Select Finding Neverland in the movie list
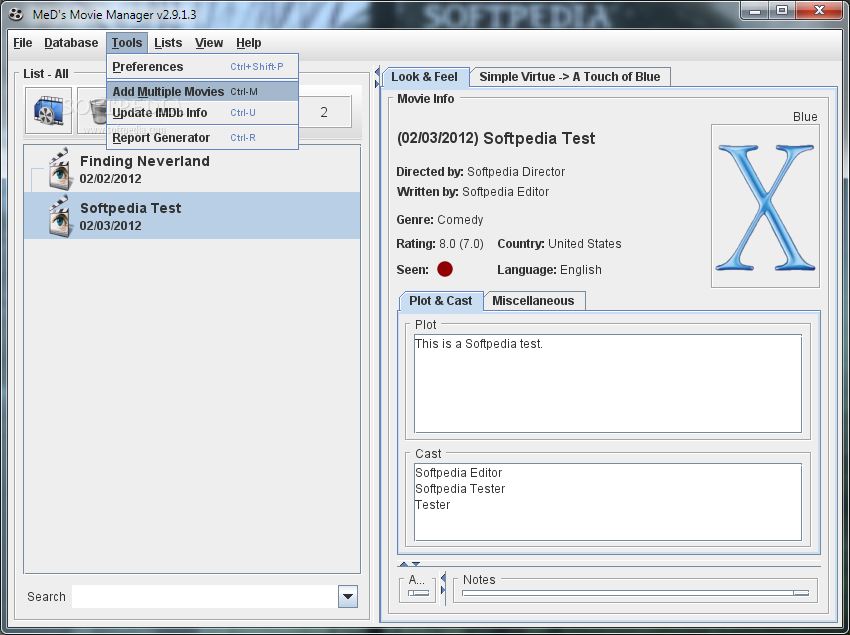The height and width of the screenshot is (635, 850). [x=192, y=169]
